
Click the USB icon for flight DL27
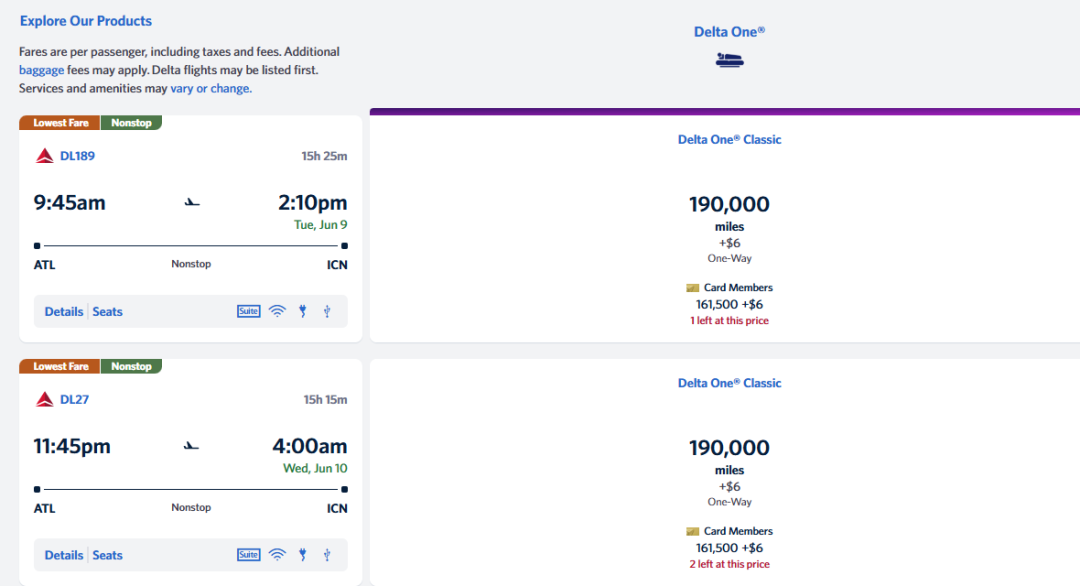point(327,555)
